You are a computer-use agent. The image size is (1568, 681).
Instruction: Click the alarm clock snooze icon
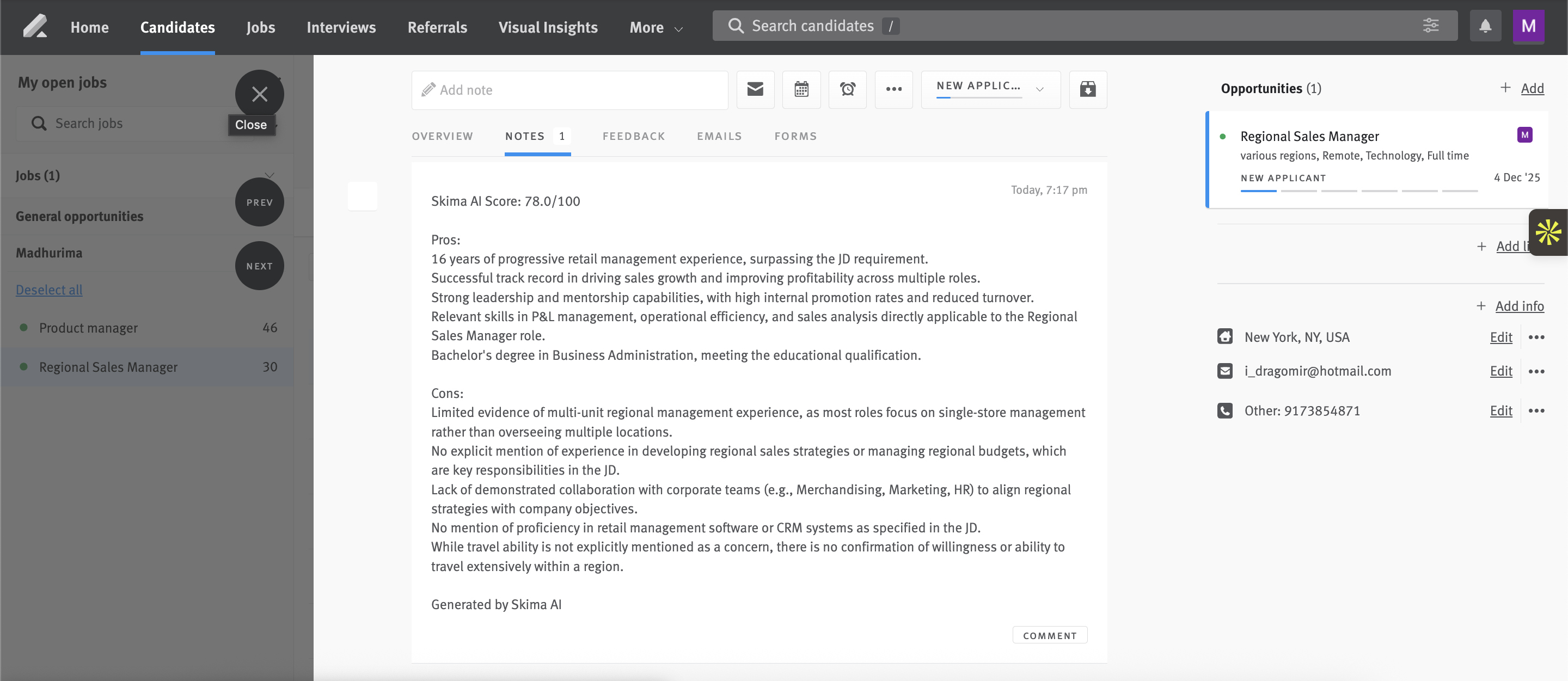847,89
